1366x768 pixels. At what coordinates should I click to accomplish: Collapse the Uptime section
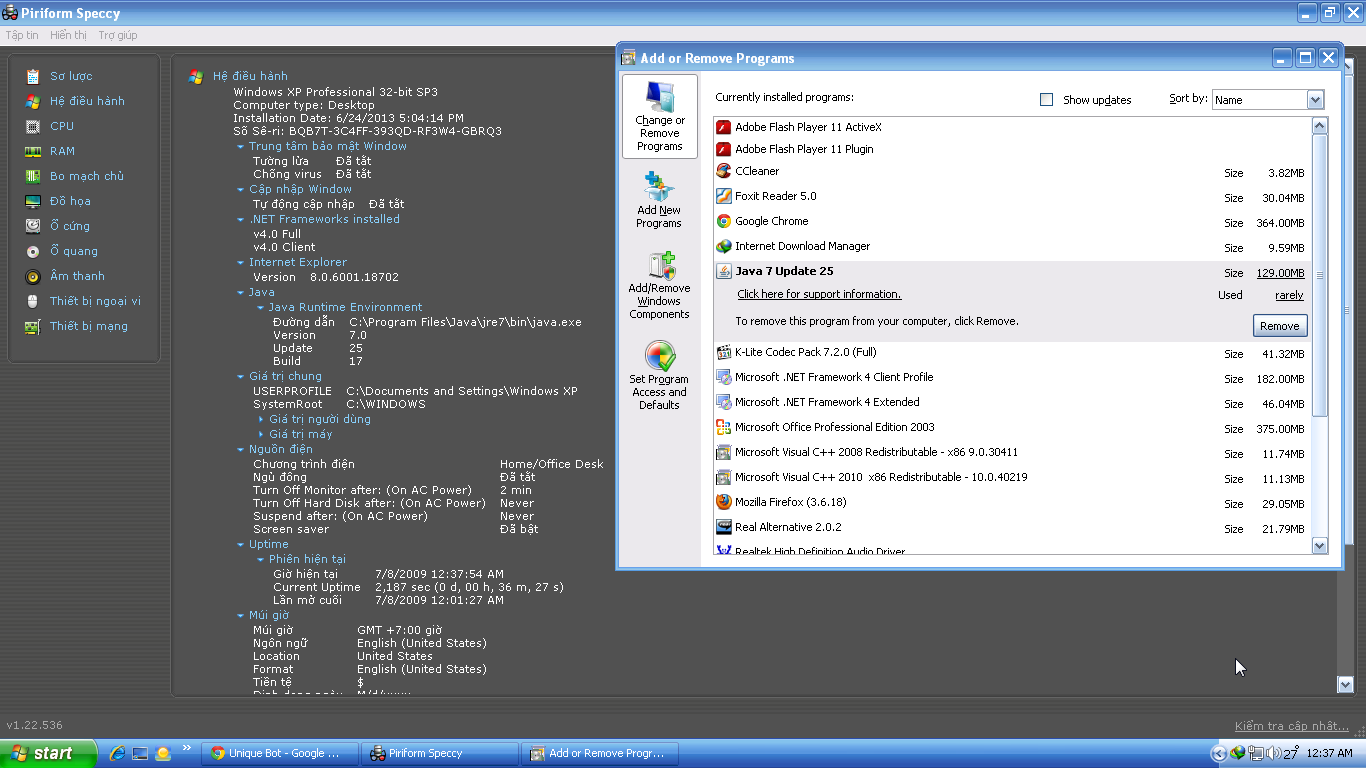coord(240,545)
